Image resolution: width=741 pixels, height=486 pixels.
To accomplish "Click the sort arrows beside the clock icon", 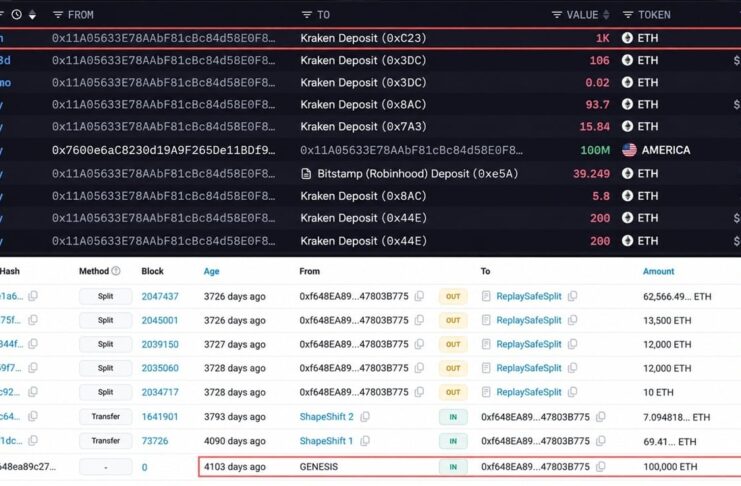I will tap(32, 15).
